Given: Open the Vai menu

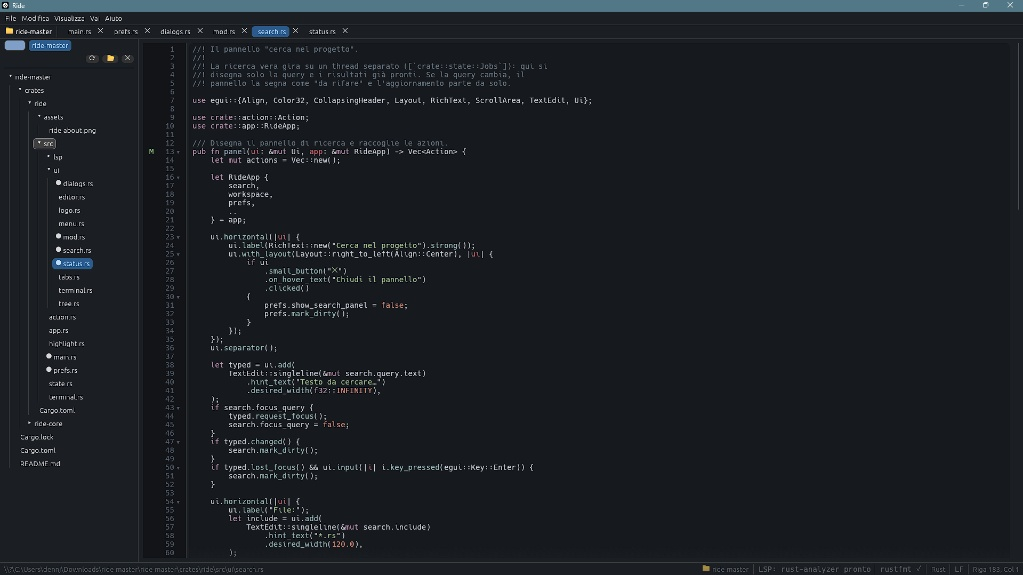Looking at the screenshot, I should coord(94,18).
